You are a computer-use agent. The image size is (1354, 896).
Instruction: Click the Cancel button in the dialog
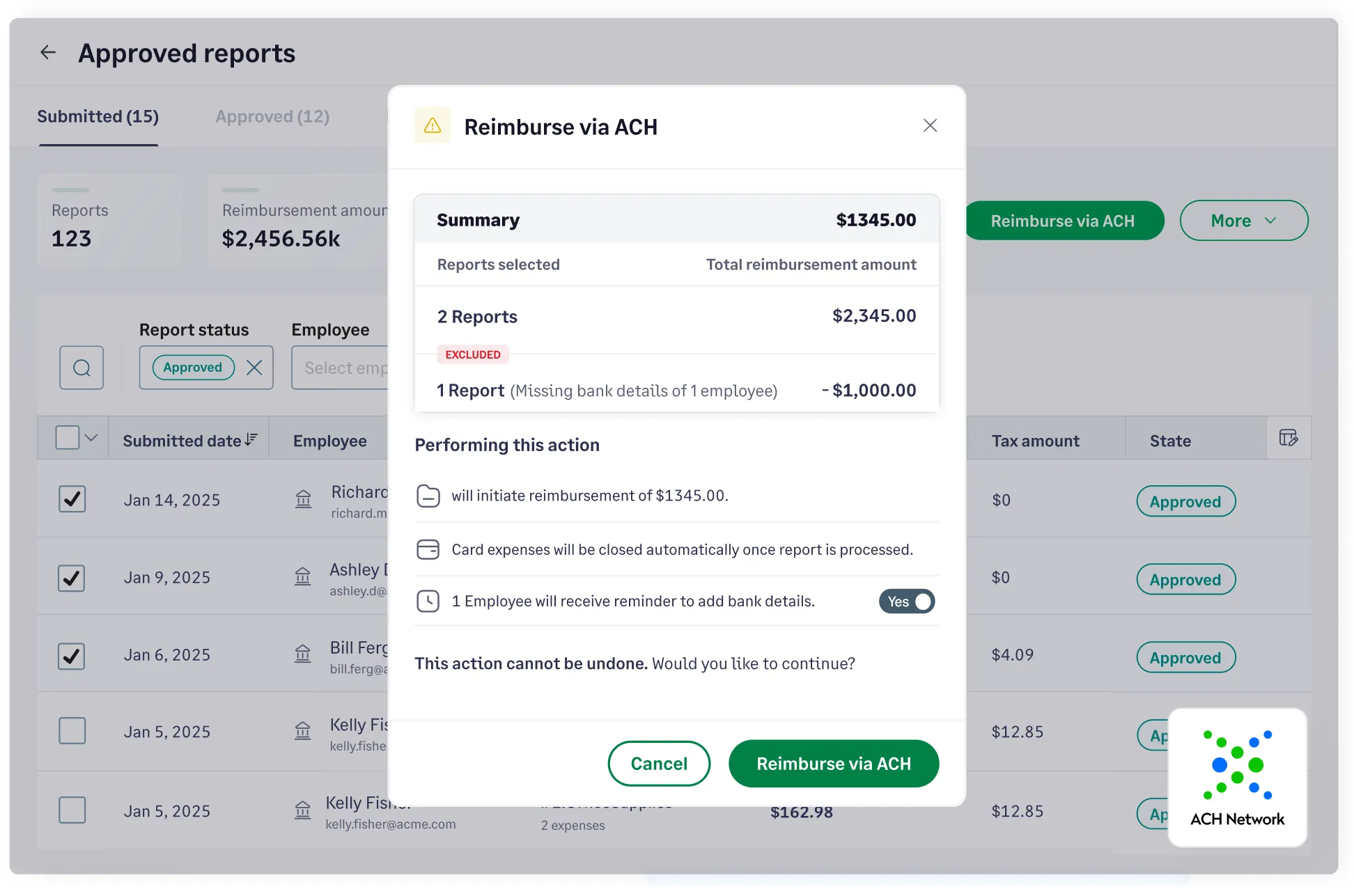(659, 763)
